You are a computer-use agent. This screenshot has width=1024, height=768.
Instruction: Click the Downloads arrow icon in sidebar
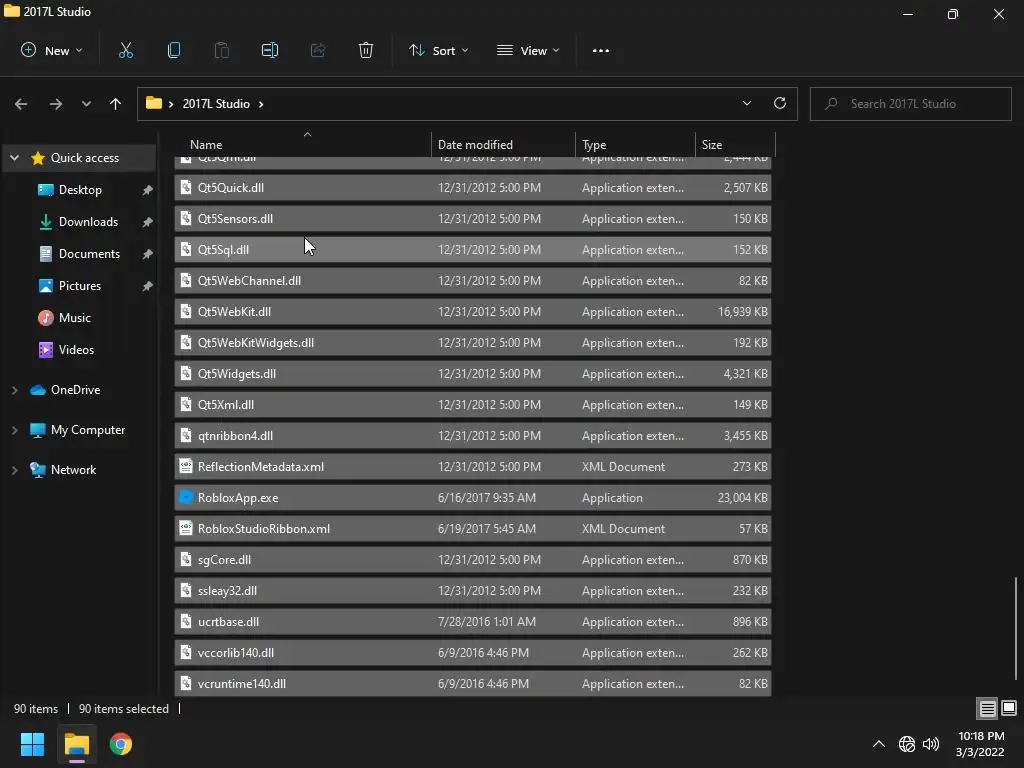coord(46,222)
